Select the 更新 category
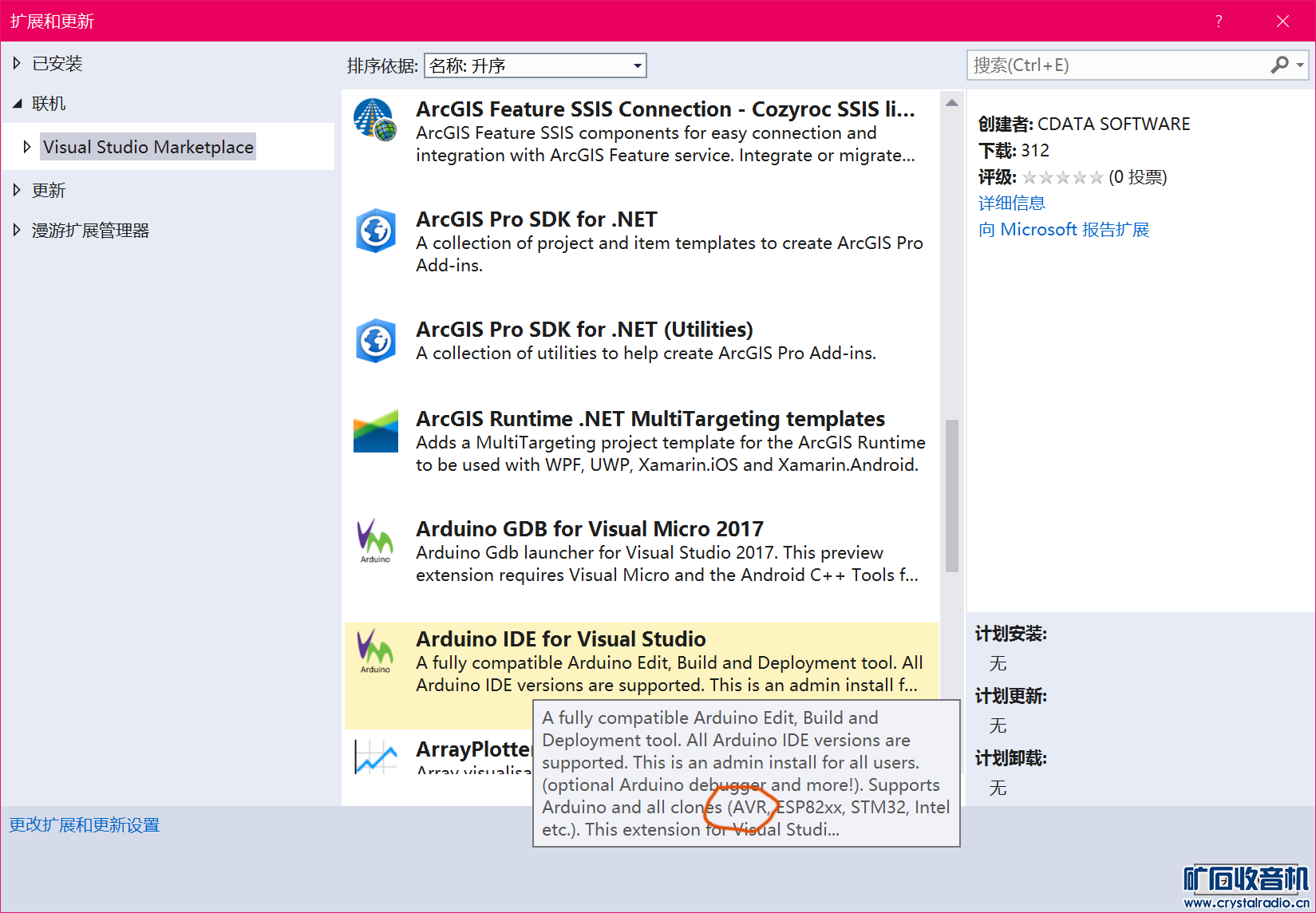The width and height of the screenshot is (1316, 913). (49, 191)
